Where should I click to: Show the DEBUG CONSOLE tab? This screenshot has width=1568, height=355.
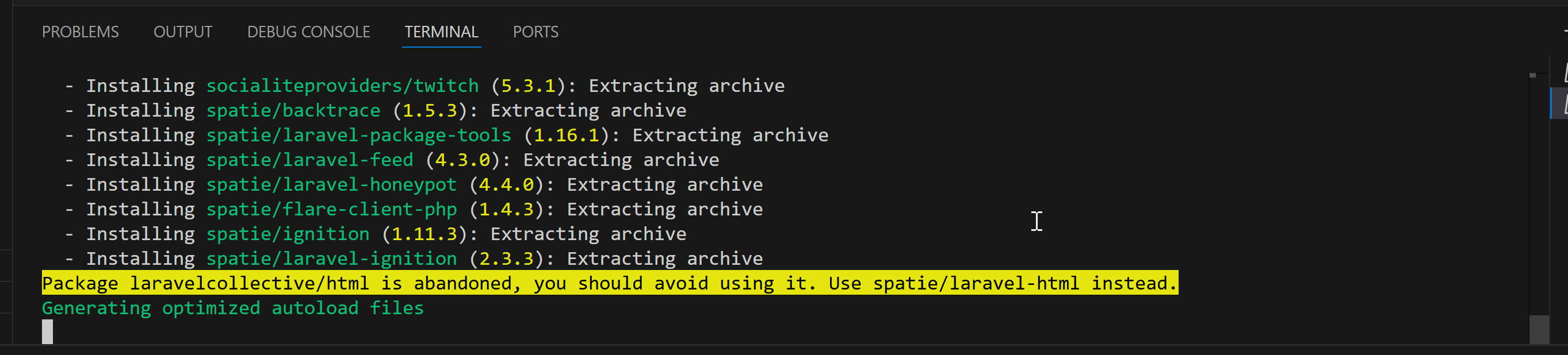308,32
